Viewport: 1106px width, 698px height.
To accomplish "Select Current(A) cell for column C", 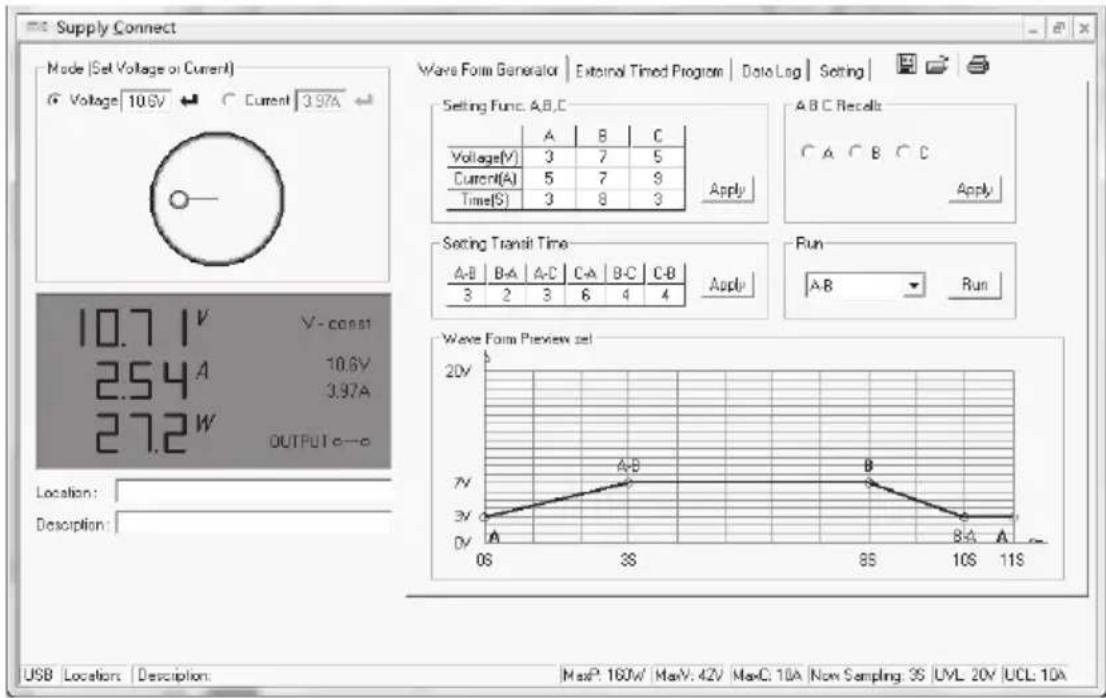I will (657, 178).
